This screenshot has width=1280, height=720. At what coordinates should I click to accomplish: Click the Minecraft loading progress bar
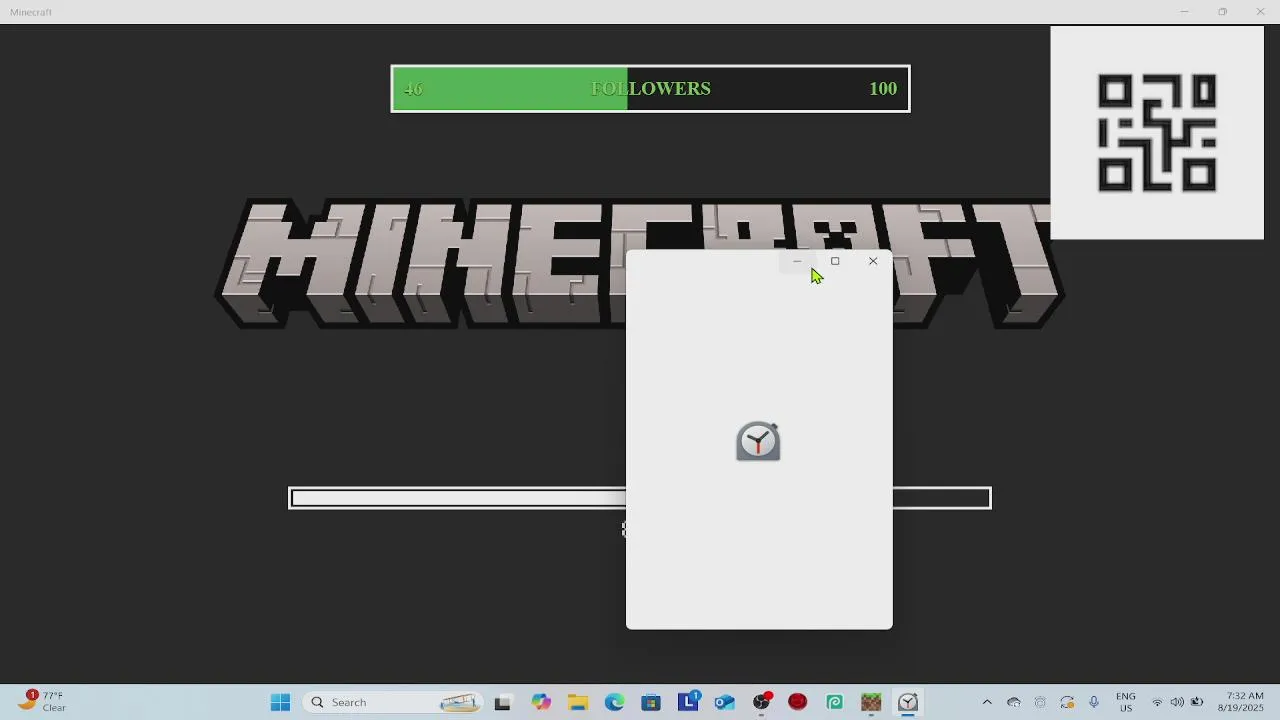point(640,498)
